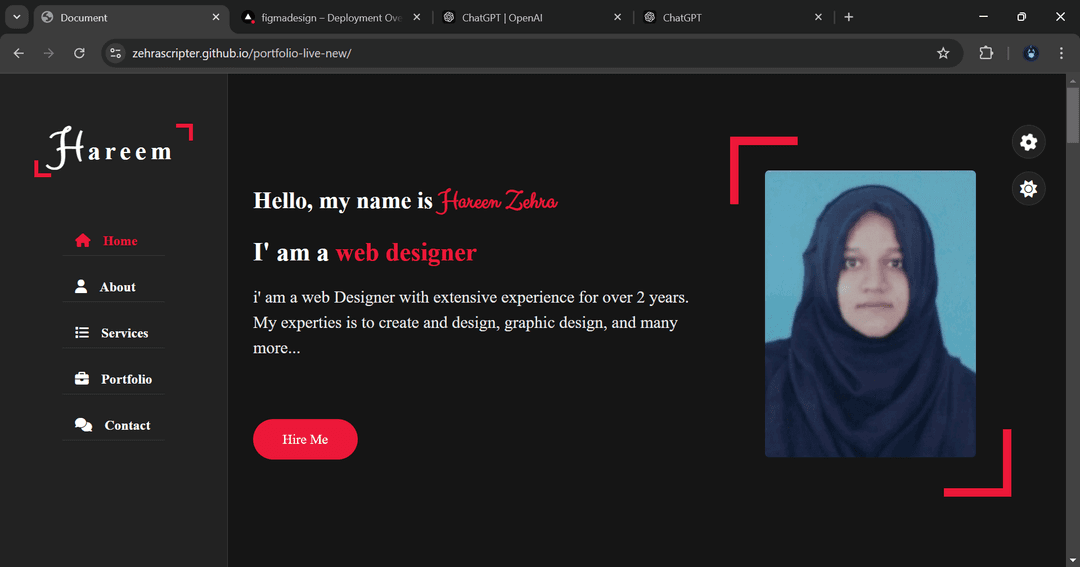Restore down the browser window

point(1021,17)
